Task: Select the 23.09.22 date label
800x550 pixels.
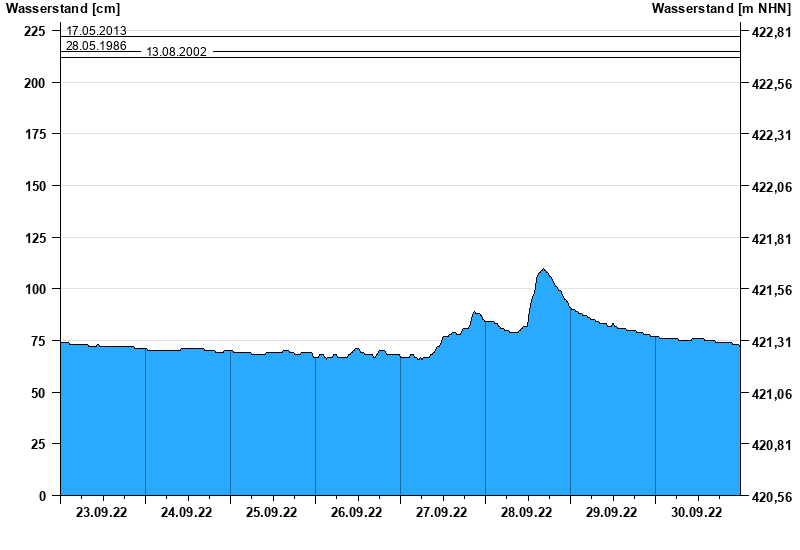Action: 103,513
